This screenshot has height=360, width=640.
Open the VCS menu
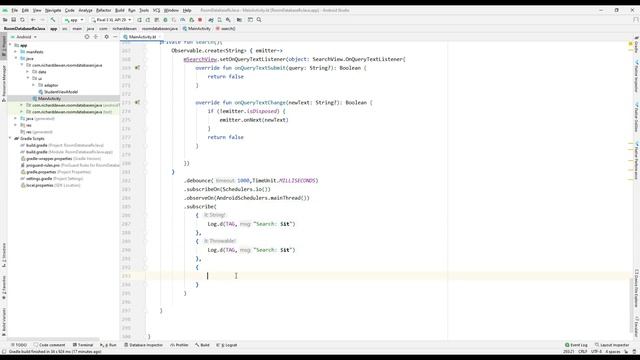pos(156,10)
